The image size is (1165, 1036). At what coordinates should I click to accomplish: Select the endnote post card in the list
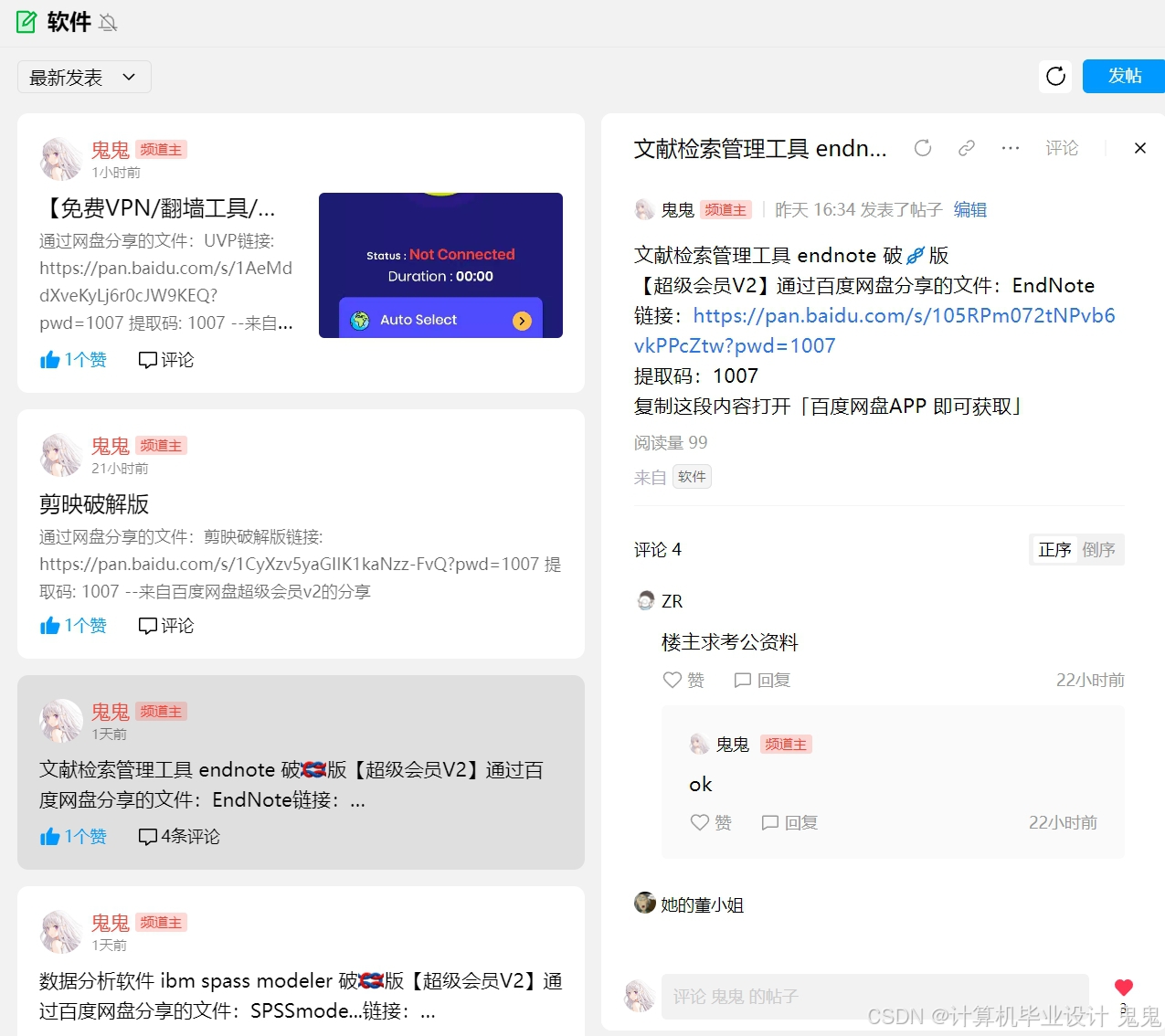301,772
